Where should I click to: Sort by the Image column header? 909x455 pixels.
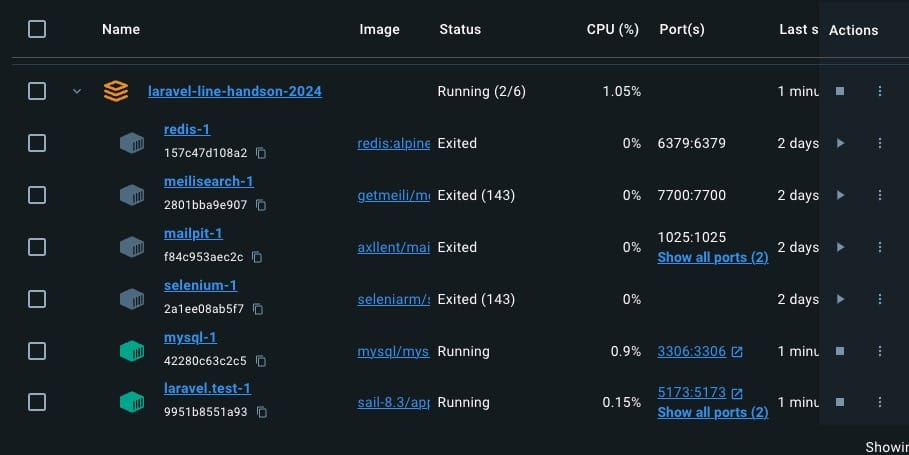pyautogui.click(x=379, y=29)
